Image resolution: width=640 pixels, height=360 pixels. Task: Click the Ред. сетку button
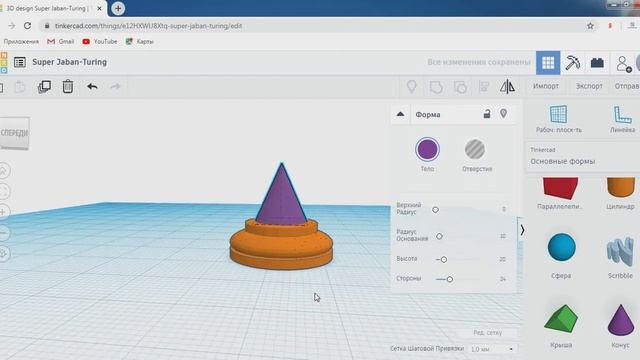[x=487, y=333]
